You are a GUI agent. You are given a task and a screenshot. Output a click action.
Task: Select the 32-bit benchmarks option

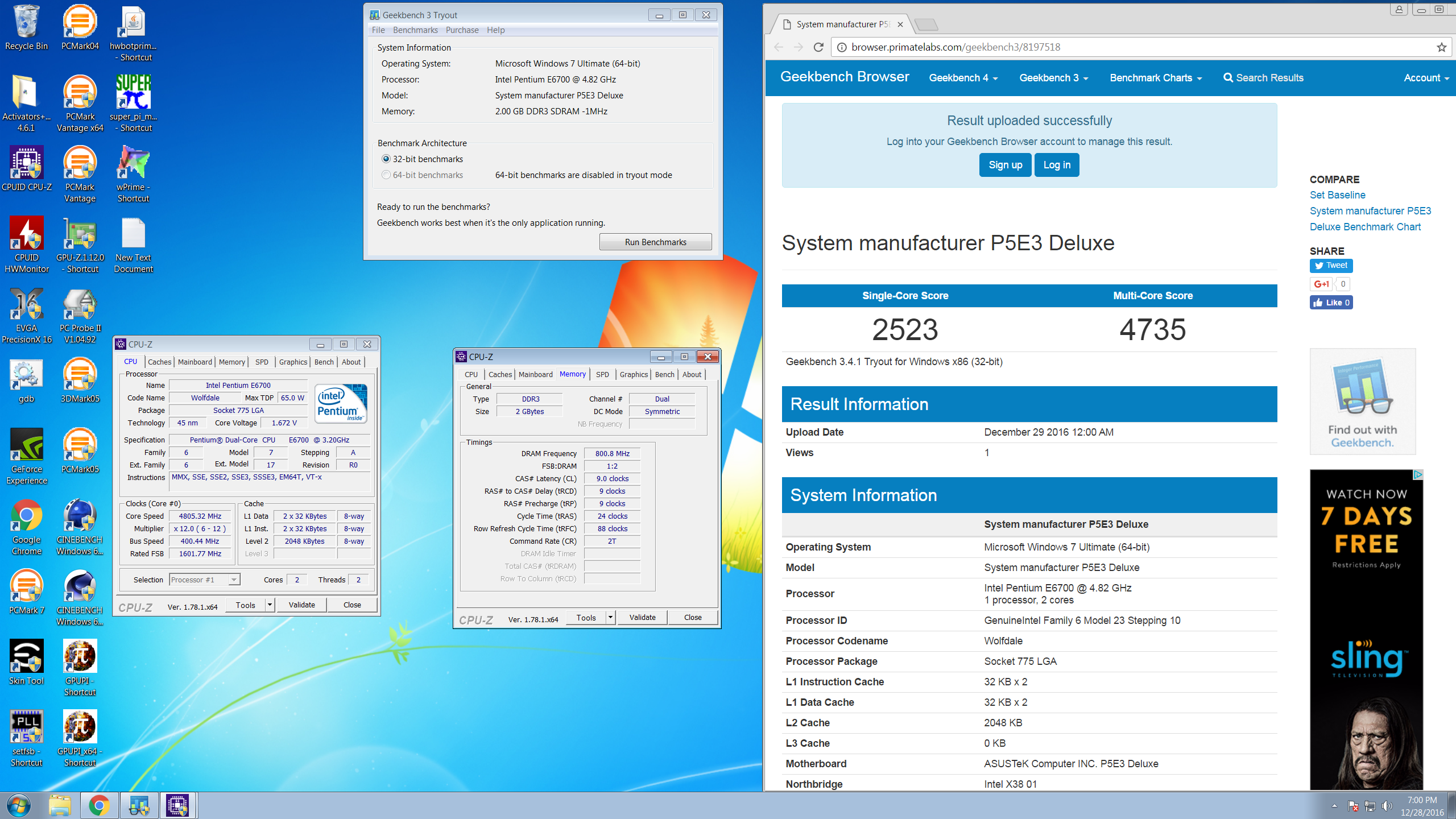pos(421,159)
